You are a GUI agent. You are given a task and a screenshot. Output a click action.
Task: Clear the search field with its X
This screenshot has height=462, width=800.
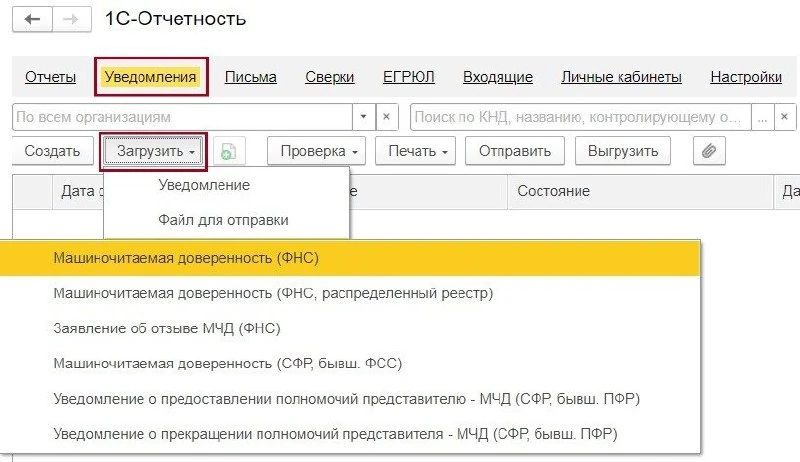pos(785,117)
